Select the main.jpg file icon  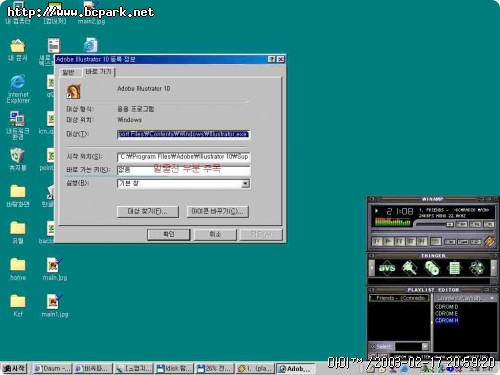55,269
